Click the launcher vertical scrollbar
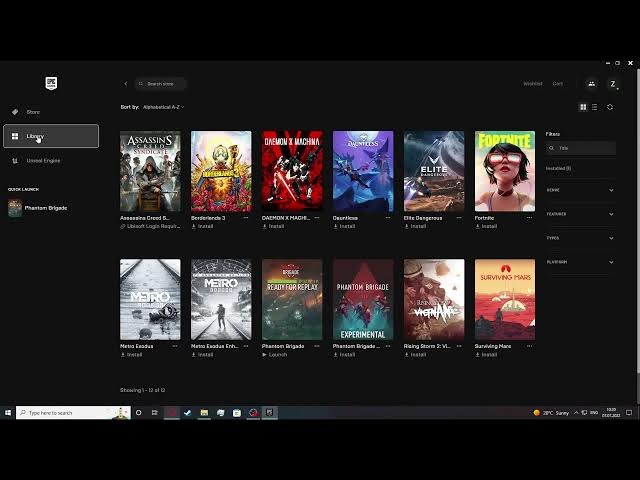Image resolution: width=640 pixels, height=480 pixels. coord(638,220)
